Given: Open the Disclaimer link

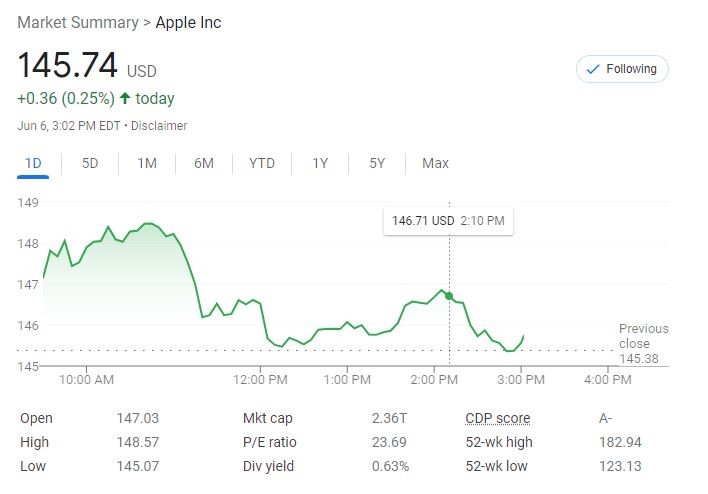Looking at the screenshot, I should tap(159, 126).
